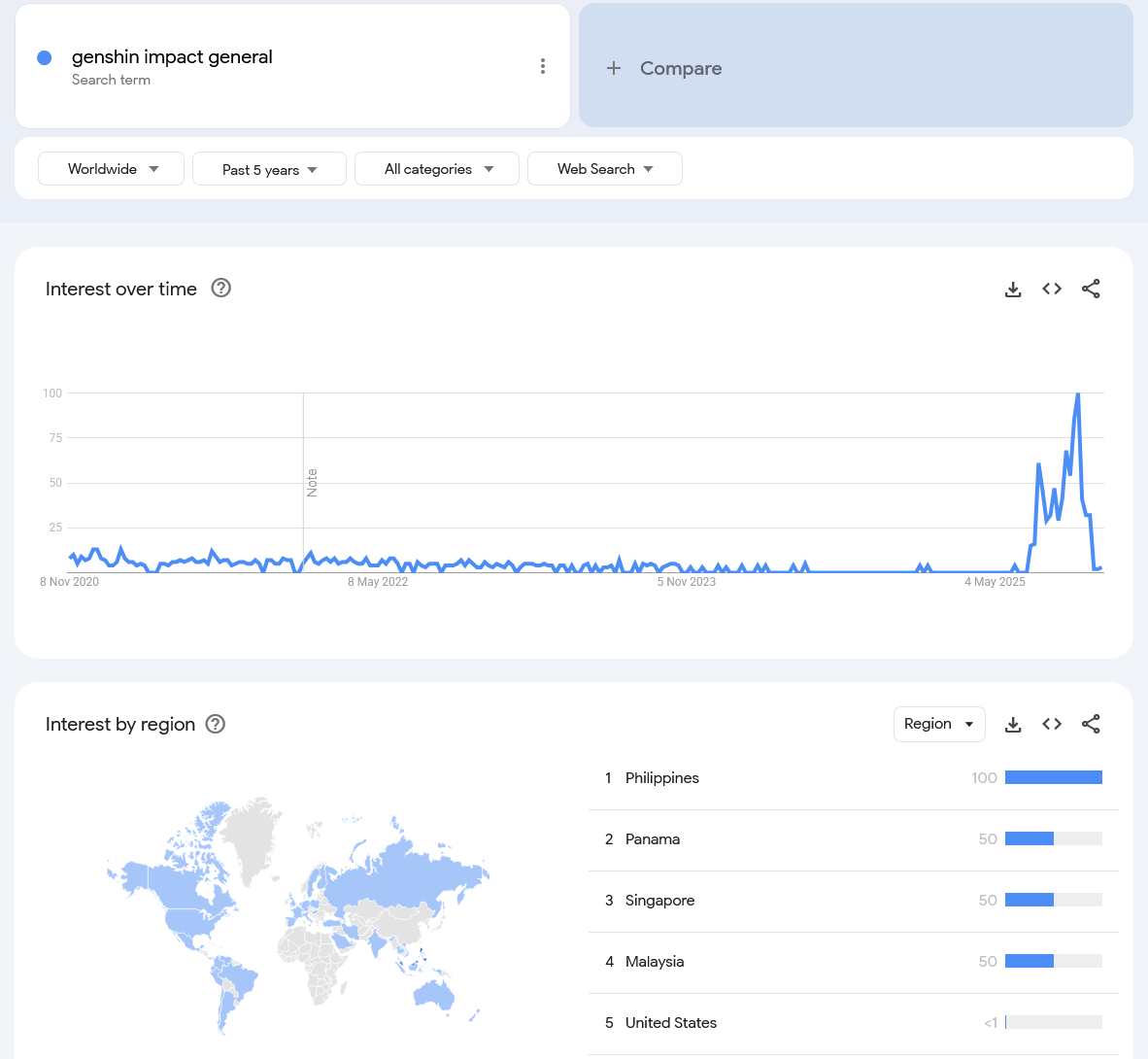Click blue dot beside search term
This screenshot has height=1059, width=1148.
pyautogui.click(x=45, y=58)
